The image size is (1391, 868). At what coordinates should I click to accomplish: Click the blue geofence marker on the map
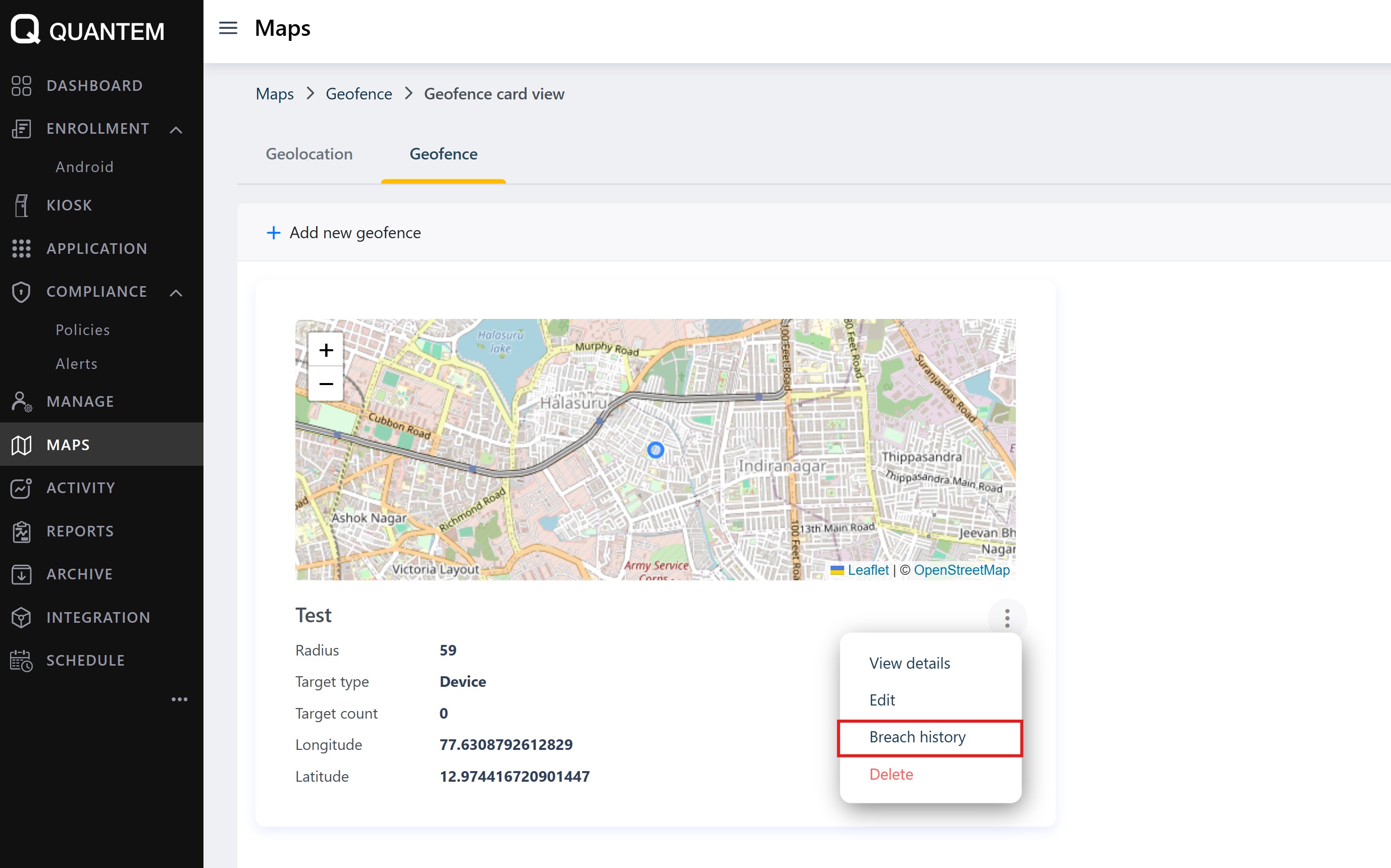655,450
